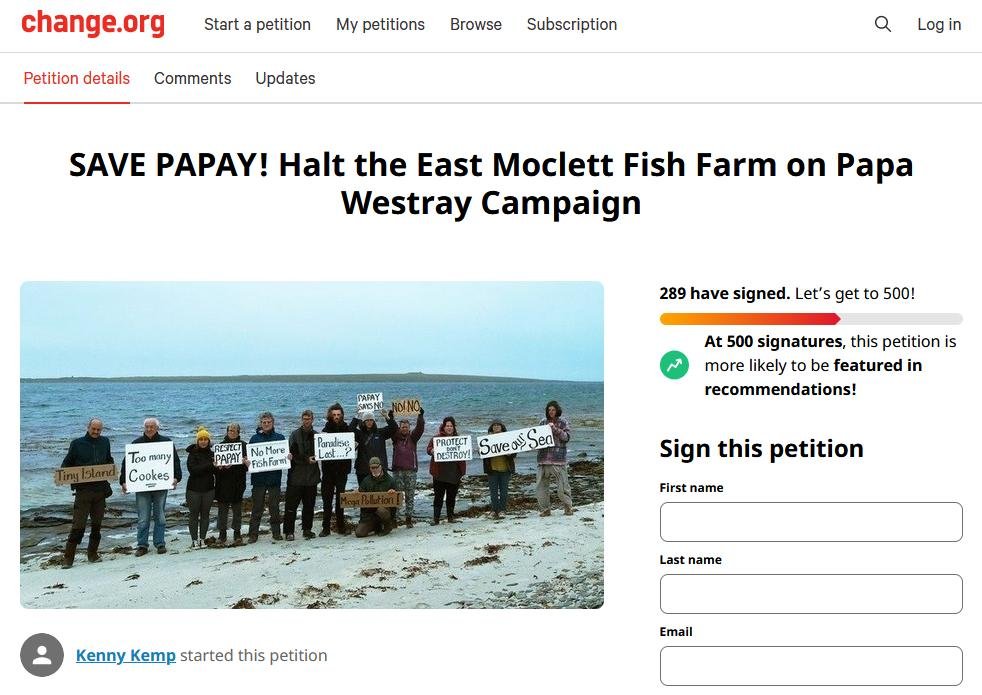
Task: Open the Subscription page
Action: pyautogui.click(x=571, y=24)
